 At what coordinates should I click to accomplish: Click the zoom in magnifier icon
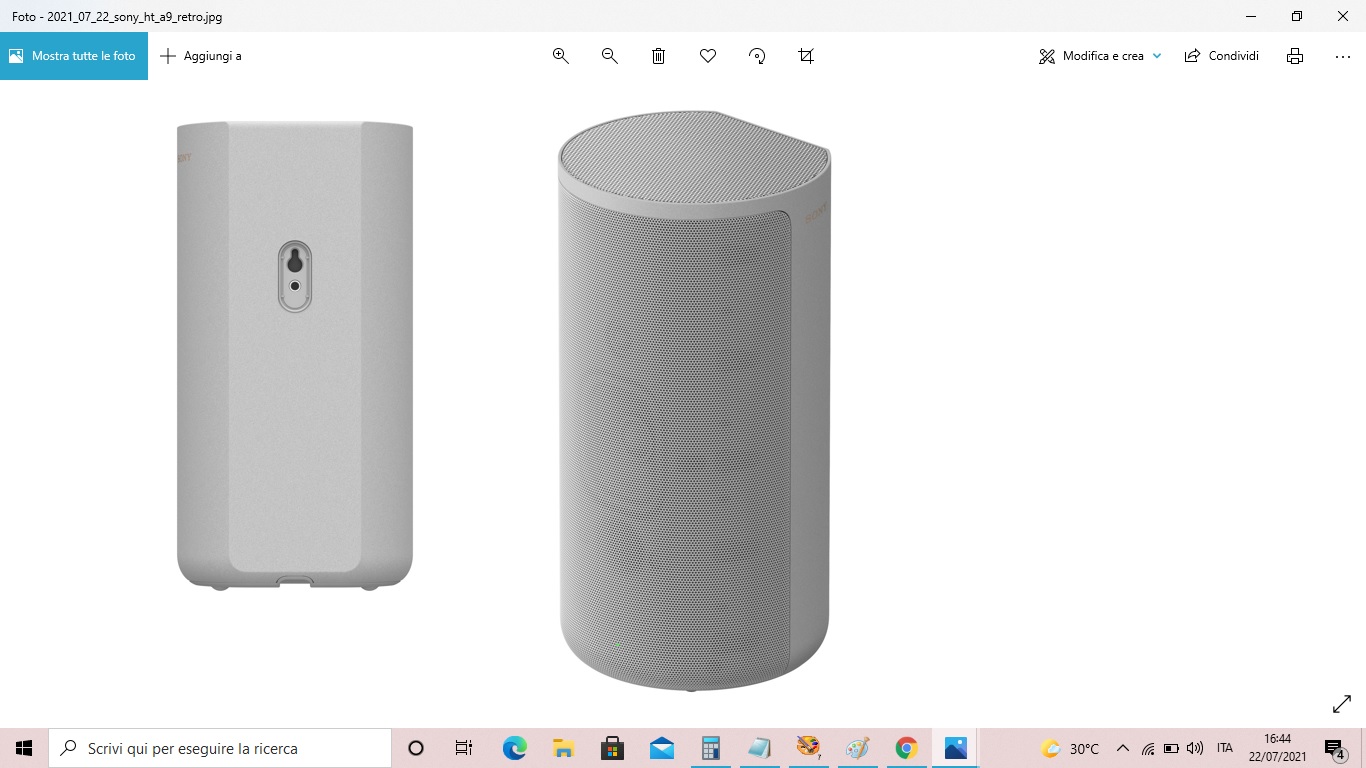[561, 56]
